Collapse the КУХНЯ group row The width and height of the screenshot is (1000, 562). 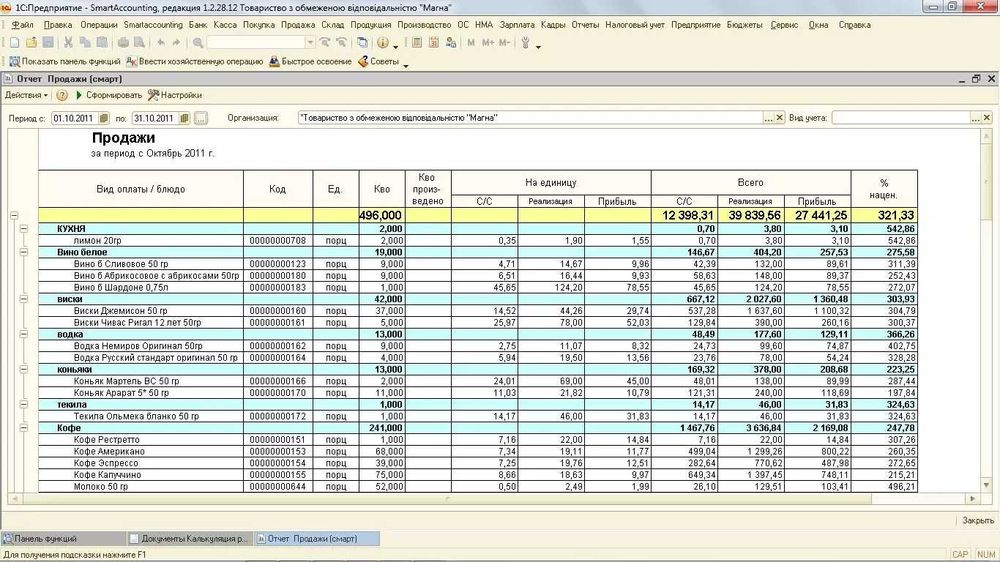pos(24,229)
